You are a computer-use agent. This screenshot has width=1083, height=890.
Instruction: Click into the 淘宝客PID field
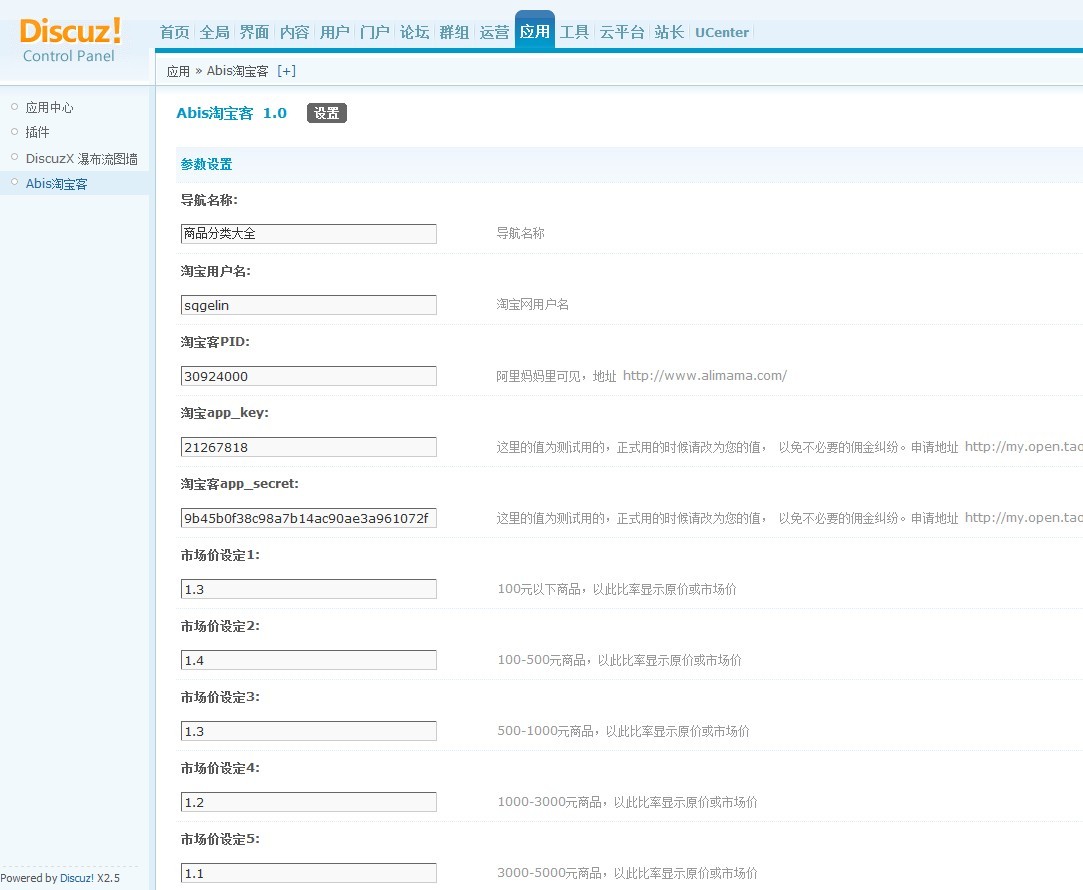(x=308, y=376)
